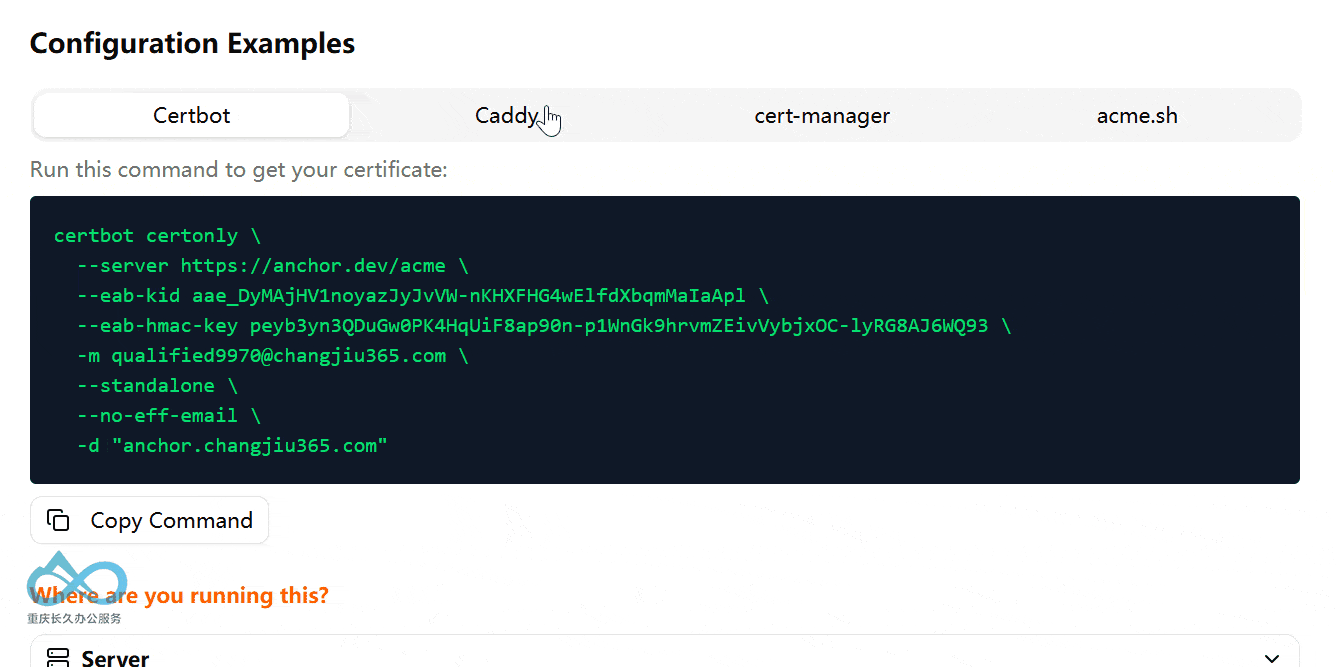Image resolution: width=1336 pixels, height=667 pixels.
Task: Click the --eab-kid code line
Action: tap(423, 296)
